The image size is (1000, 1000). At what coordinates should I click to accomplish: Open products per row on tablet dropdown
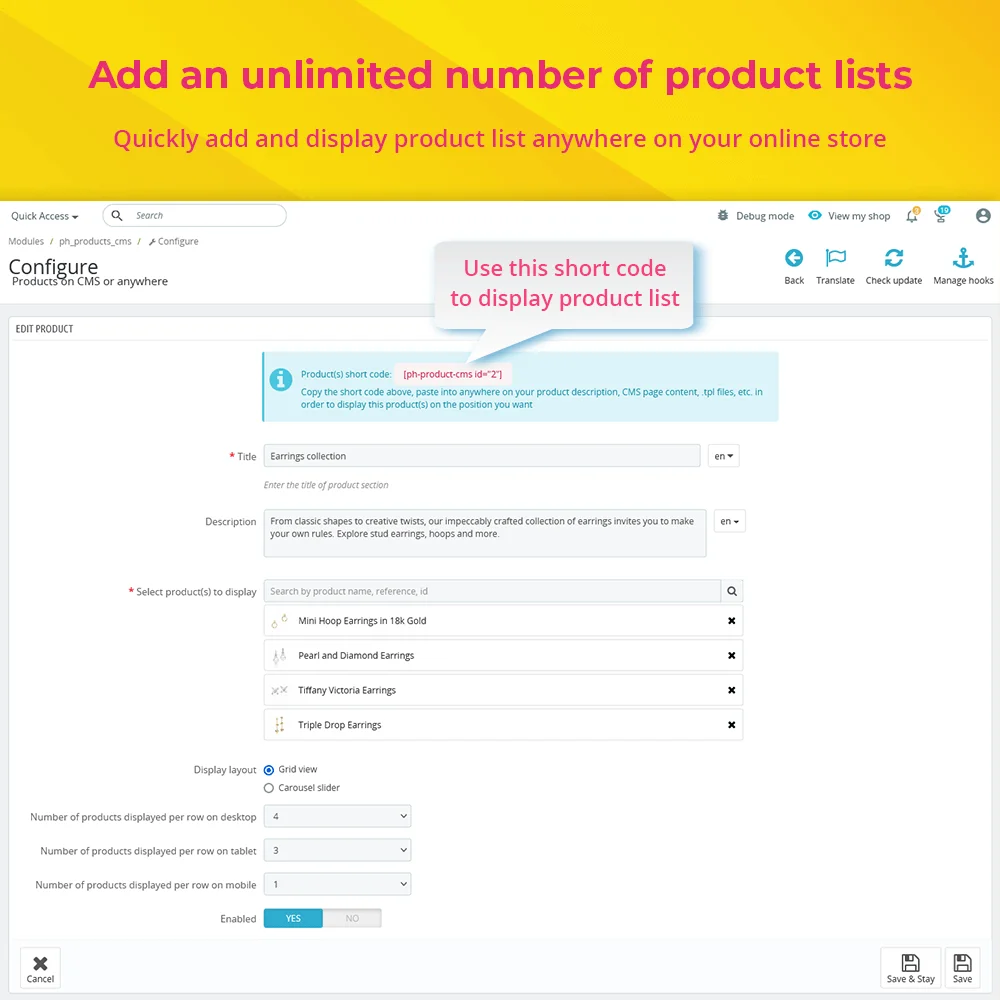coord(337,851)
